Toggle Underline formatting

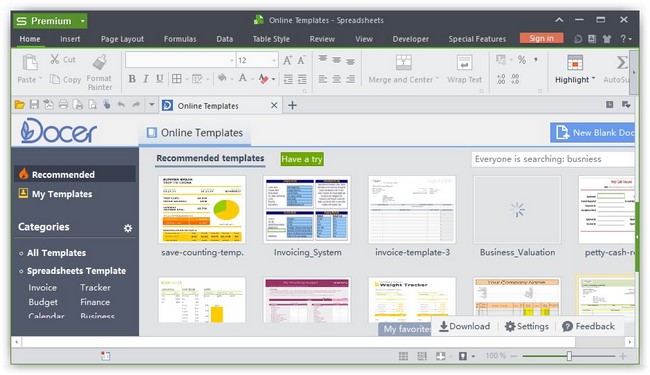click(160, 79)
